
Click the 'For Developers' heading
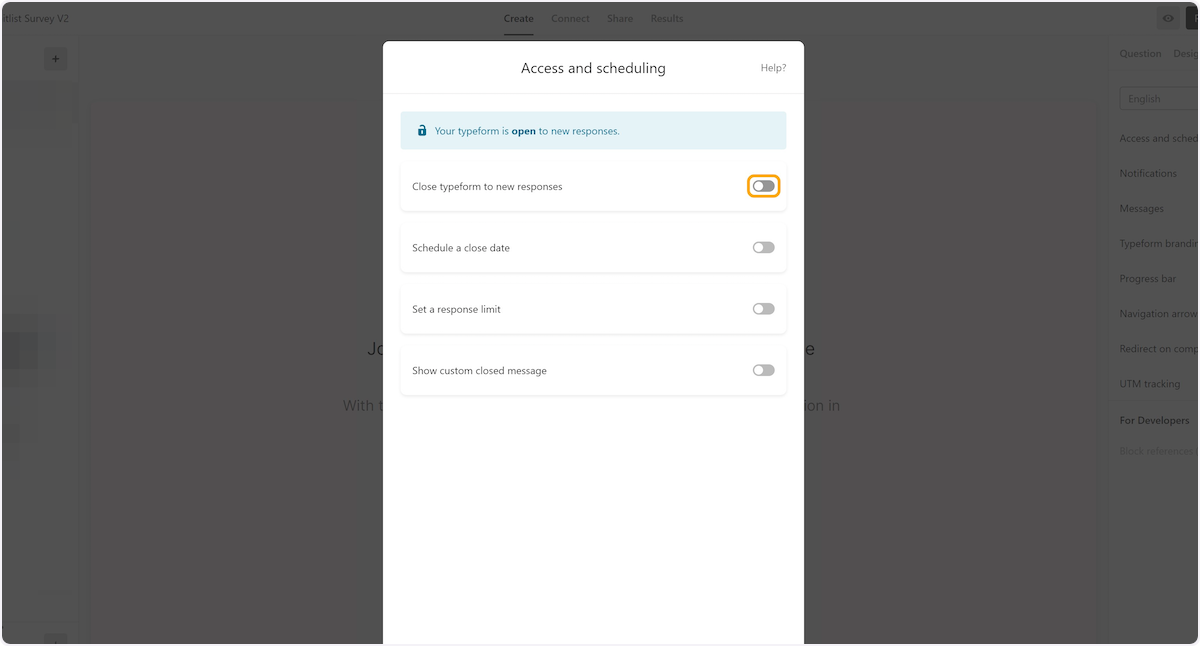point(1154,420)
